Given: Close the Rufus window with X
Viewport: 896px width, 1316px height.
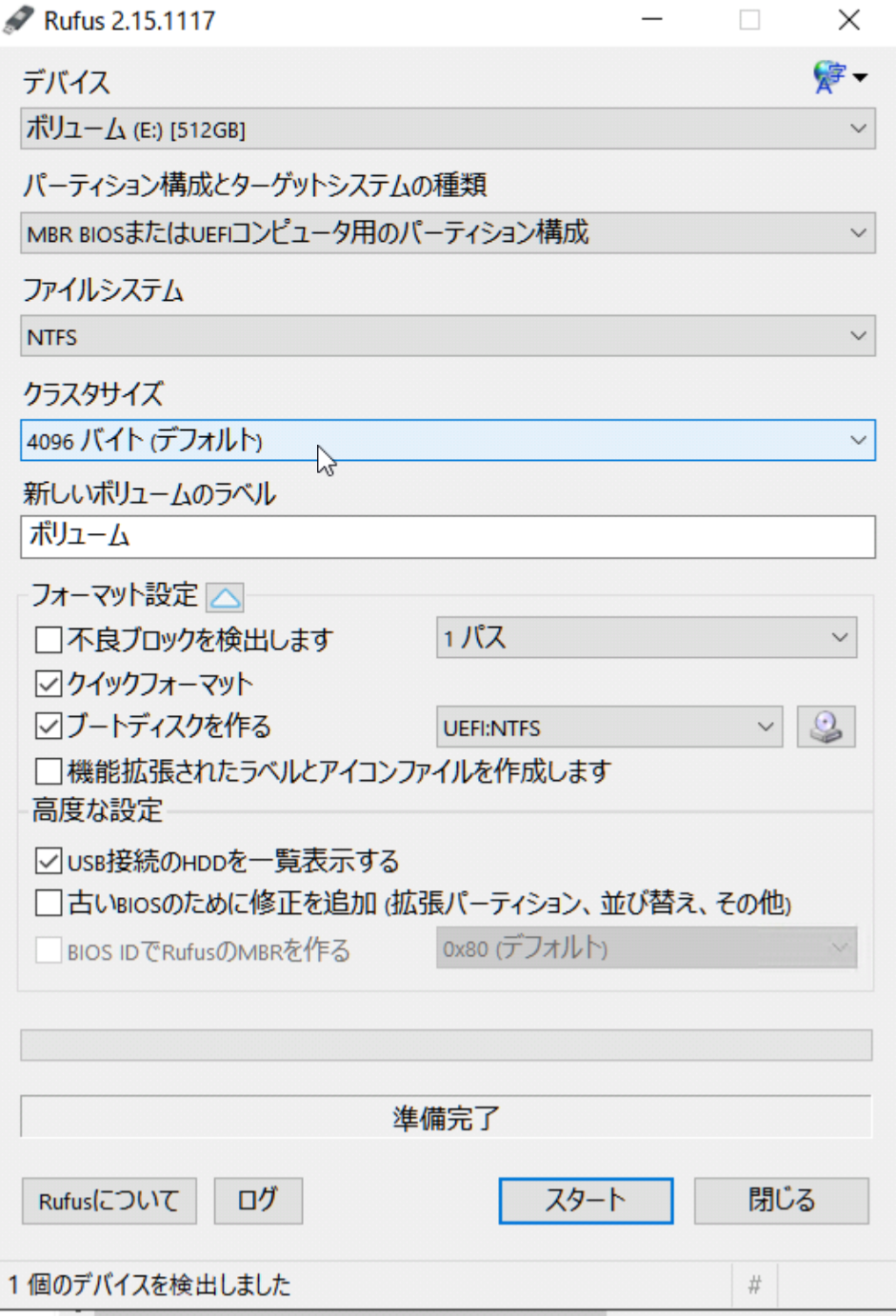Looking at the screenshot, I should click(x=848, y=20).
